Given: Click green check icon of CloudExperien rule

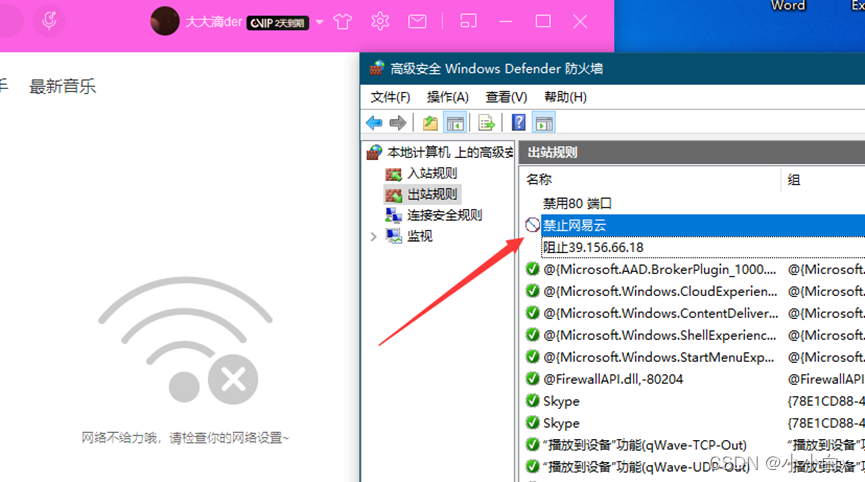Looking at the screenshot, I should [x=532, y=291].
